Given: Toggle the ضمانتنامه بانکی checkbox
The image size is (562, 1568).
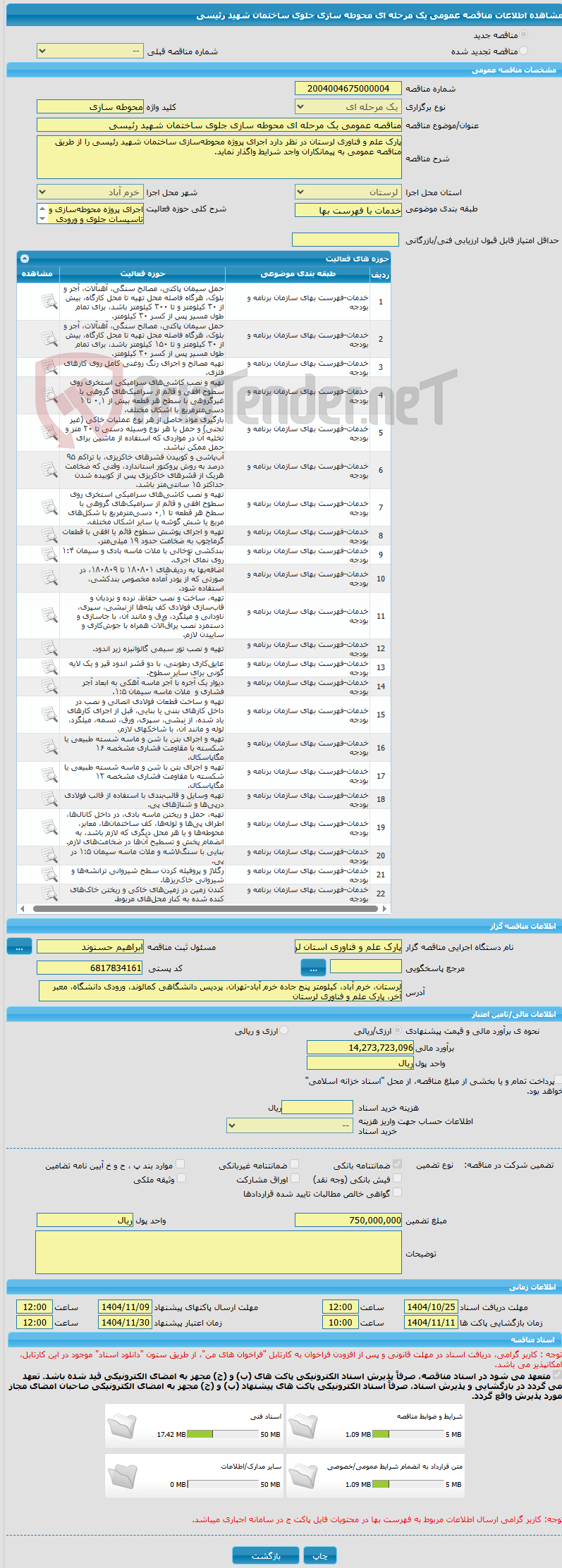Looking at the screenshot, I should (x=398, y=1164).
